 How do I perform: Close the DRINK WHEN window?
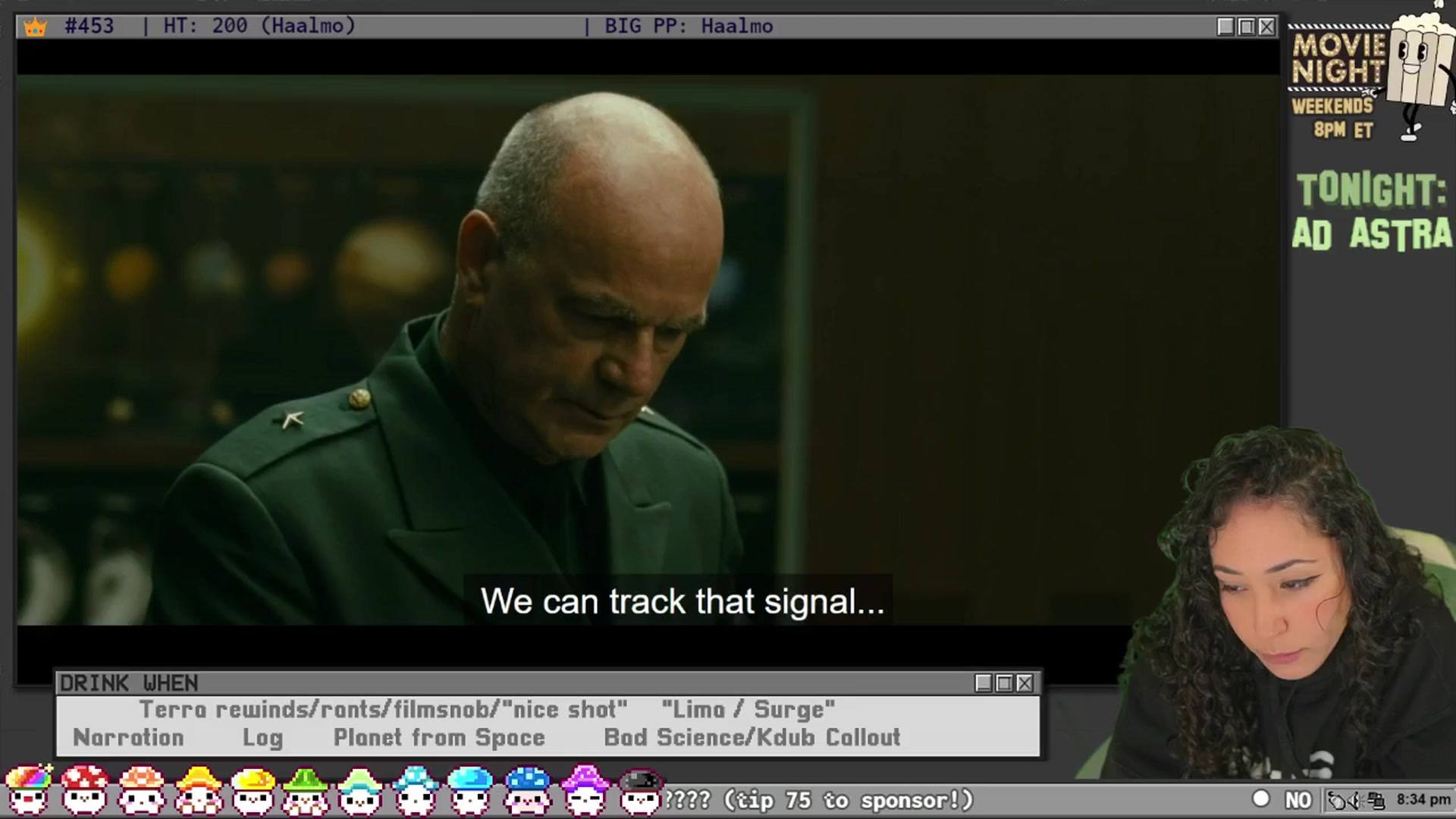(1025, 683)
